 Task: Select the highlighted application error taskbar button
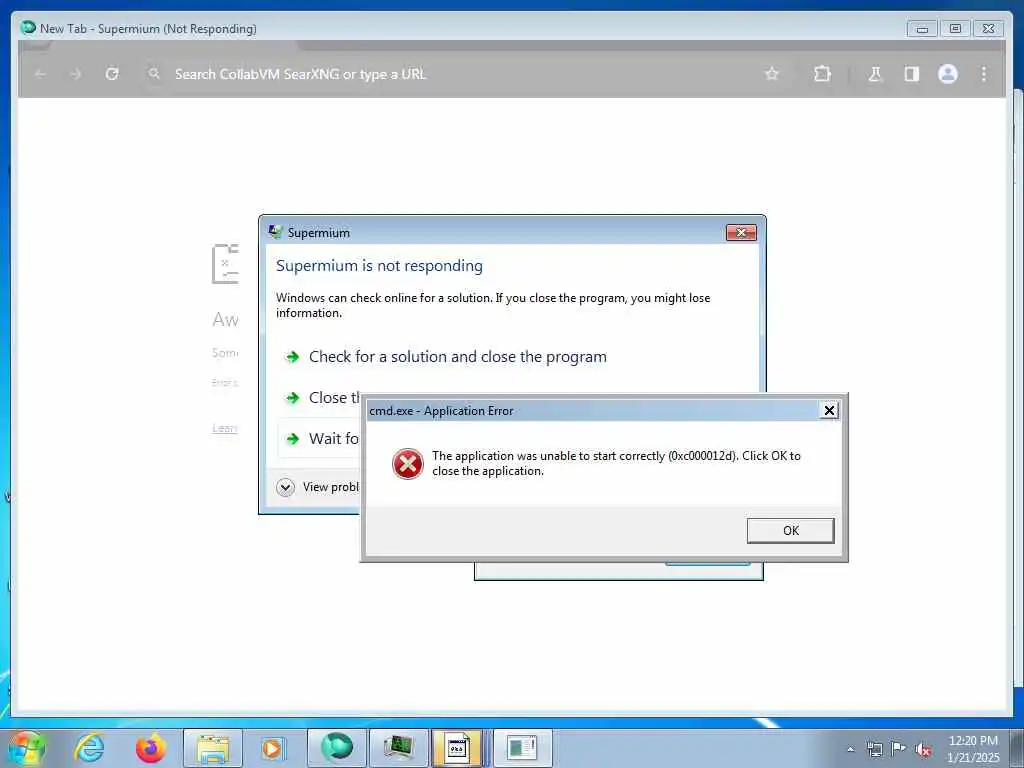click(457, 748)
